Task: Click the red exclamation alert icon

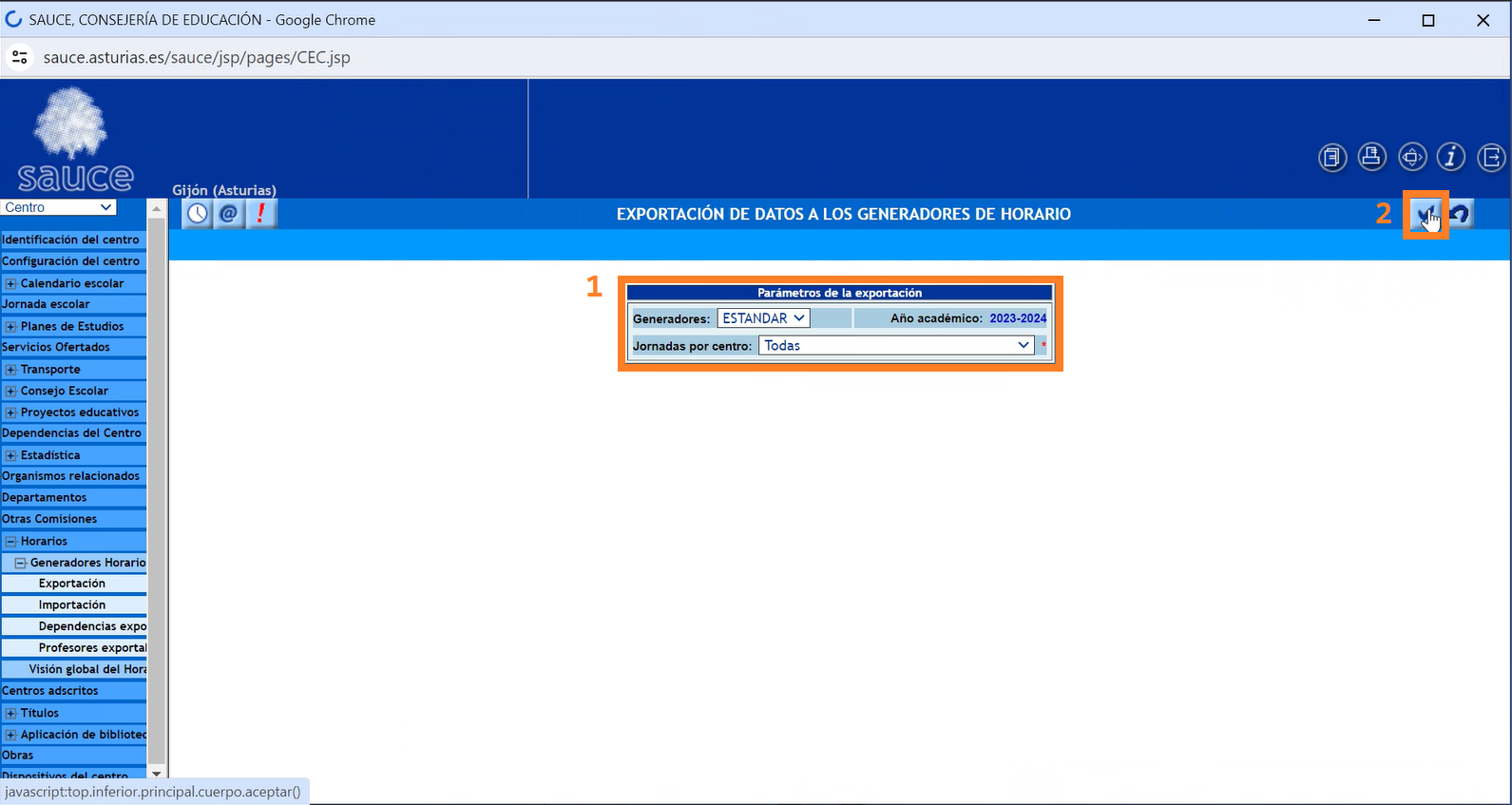Action: tap(261, 214)
